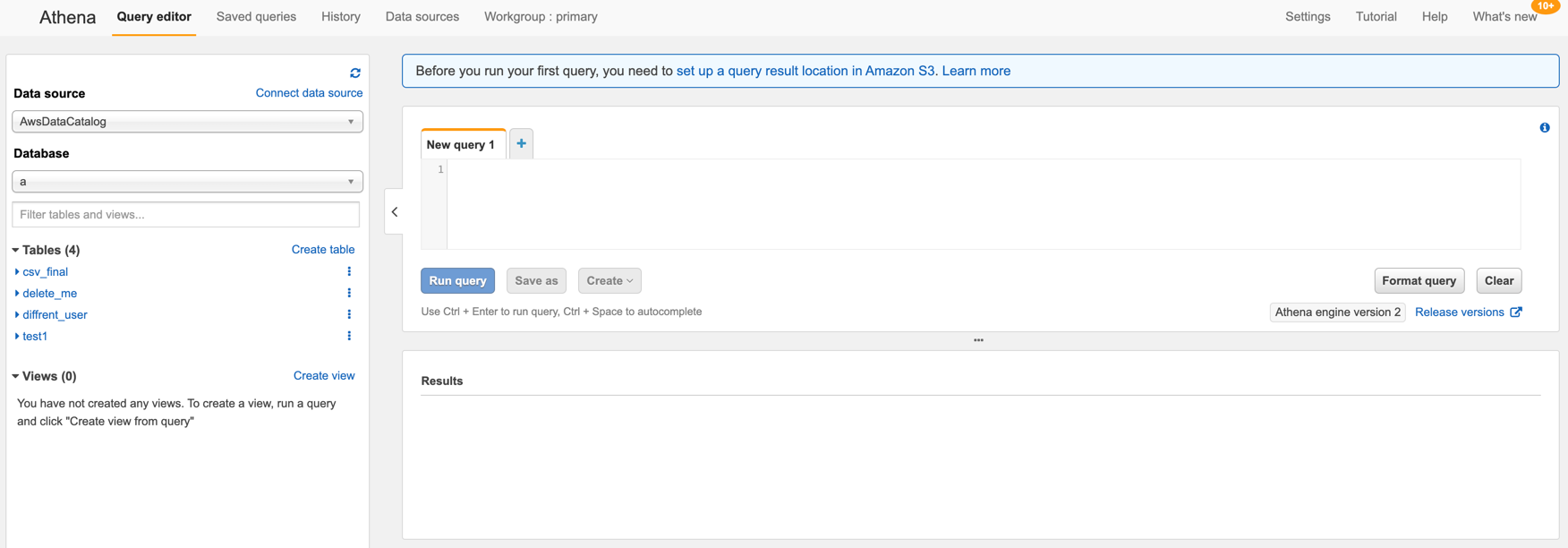Add a new query tab
Screen dimensions: 1568x548
point(521,143)
